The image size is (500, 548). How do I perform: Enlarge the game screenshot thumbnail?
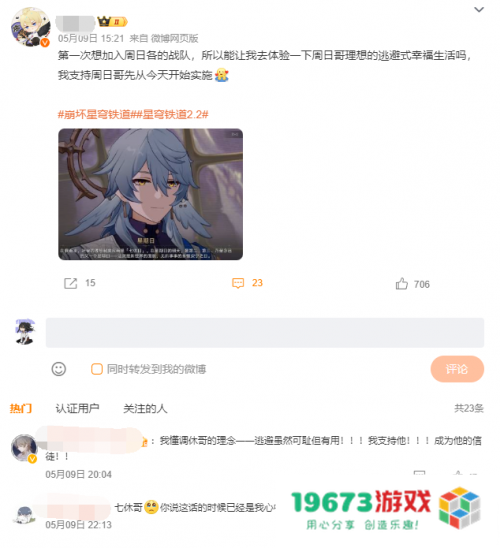tap(150, 194)
